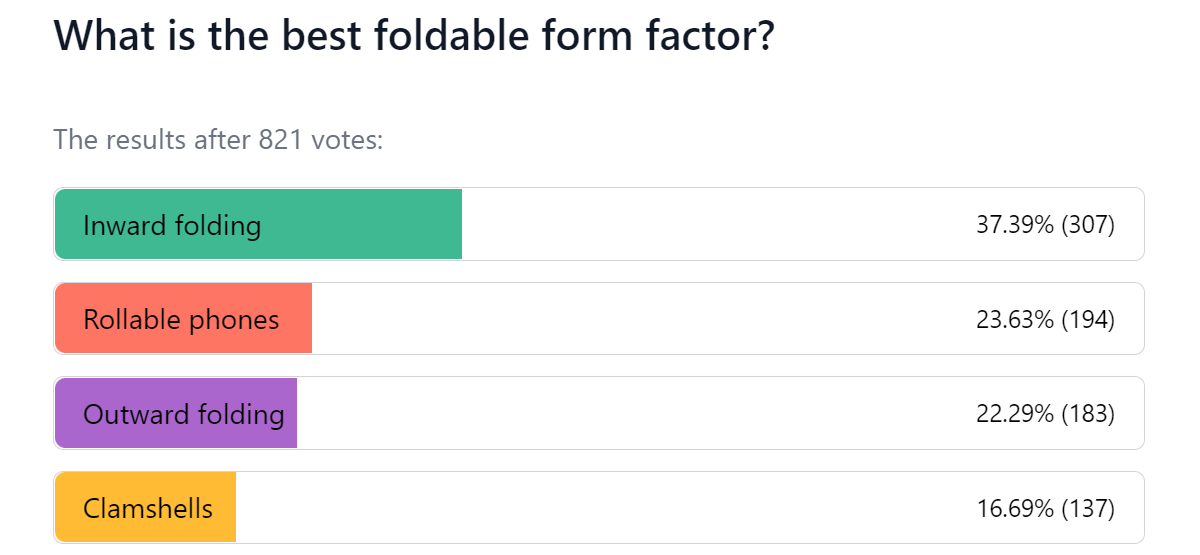Screen dimensions: 1200x555
Task: Click the word 'foldable' in the heading
Action: [x=448, y=36]
